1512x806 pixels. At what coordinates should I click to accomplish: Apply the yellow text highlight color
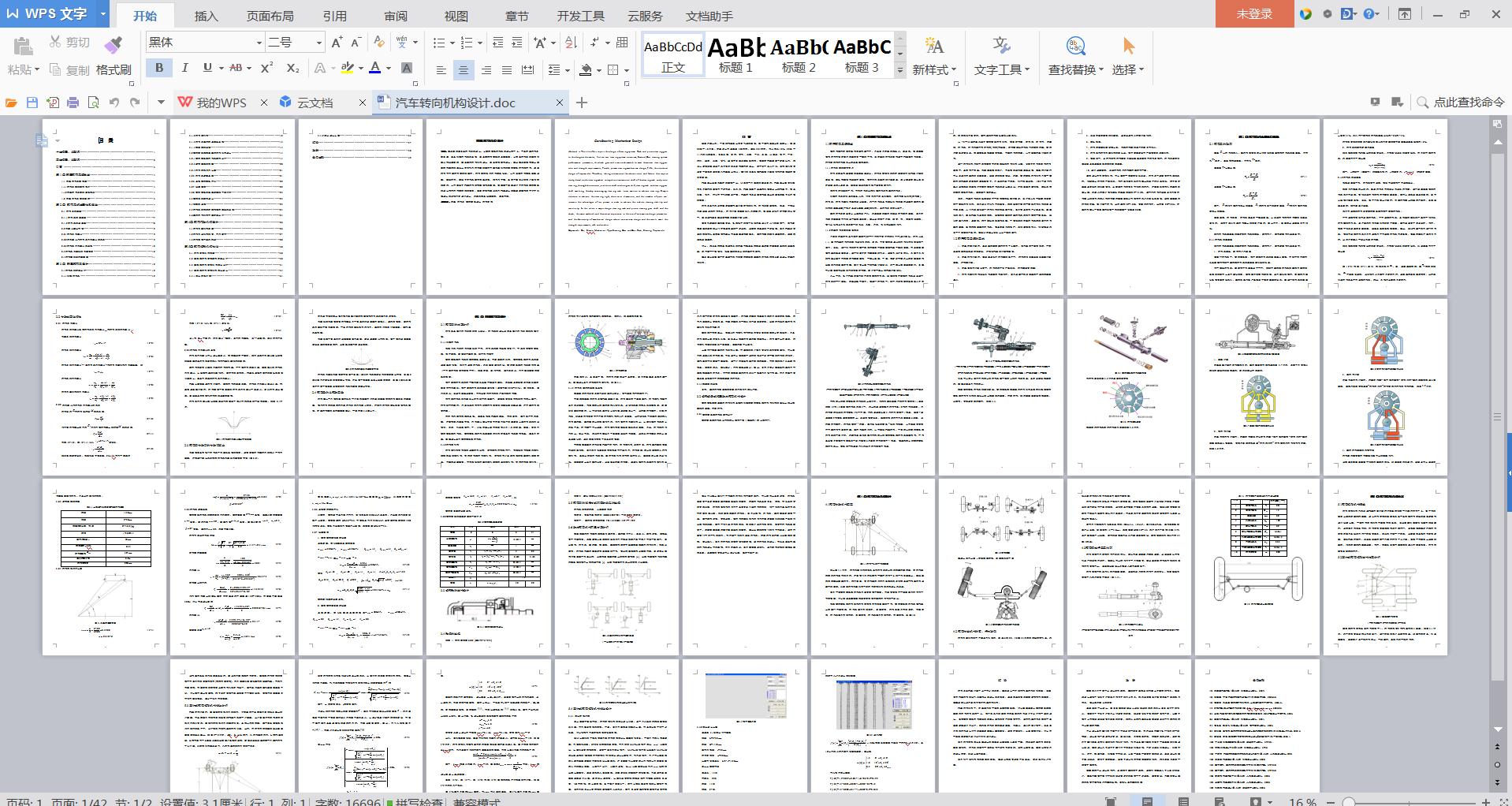pos(348,68)
